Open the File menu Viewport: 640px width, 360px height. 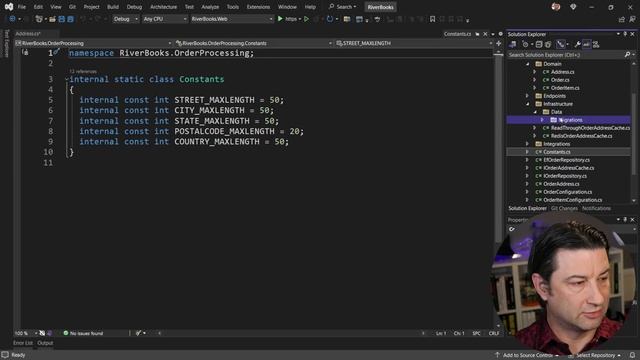point(22,7)
